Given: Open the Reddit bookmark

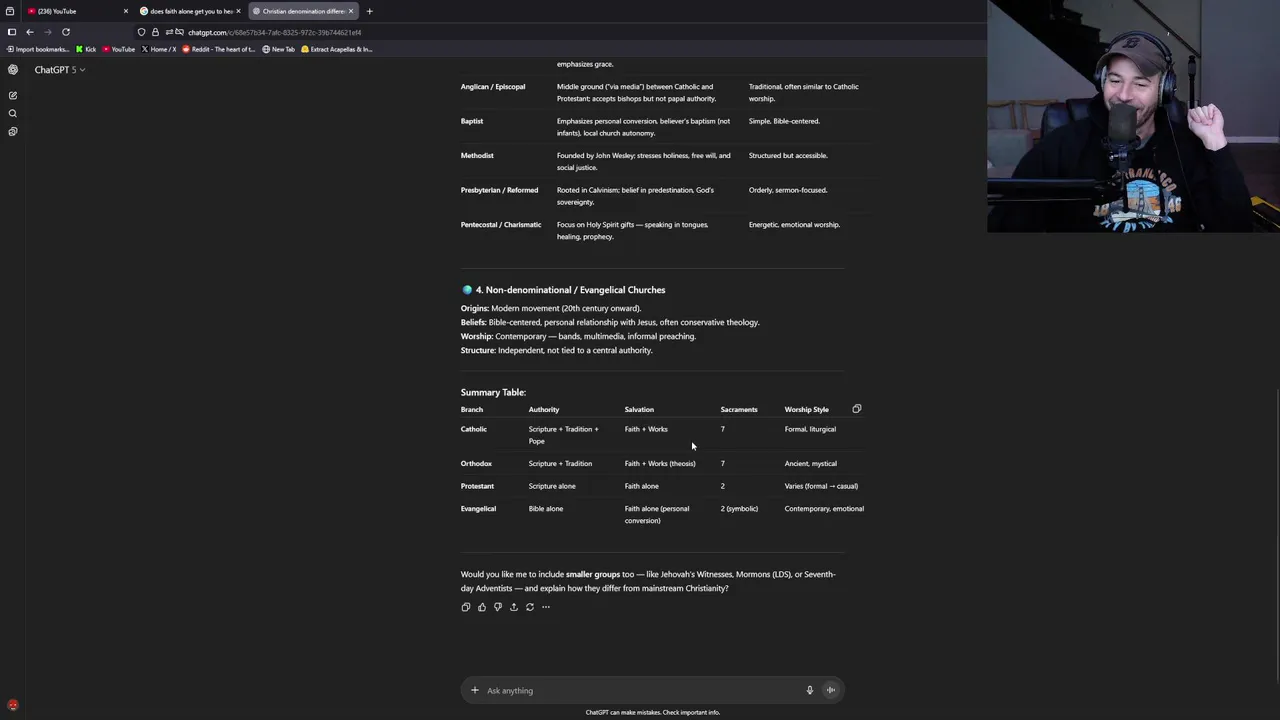Looking at the screenshot, I should point(220,49).
